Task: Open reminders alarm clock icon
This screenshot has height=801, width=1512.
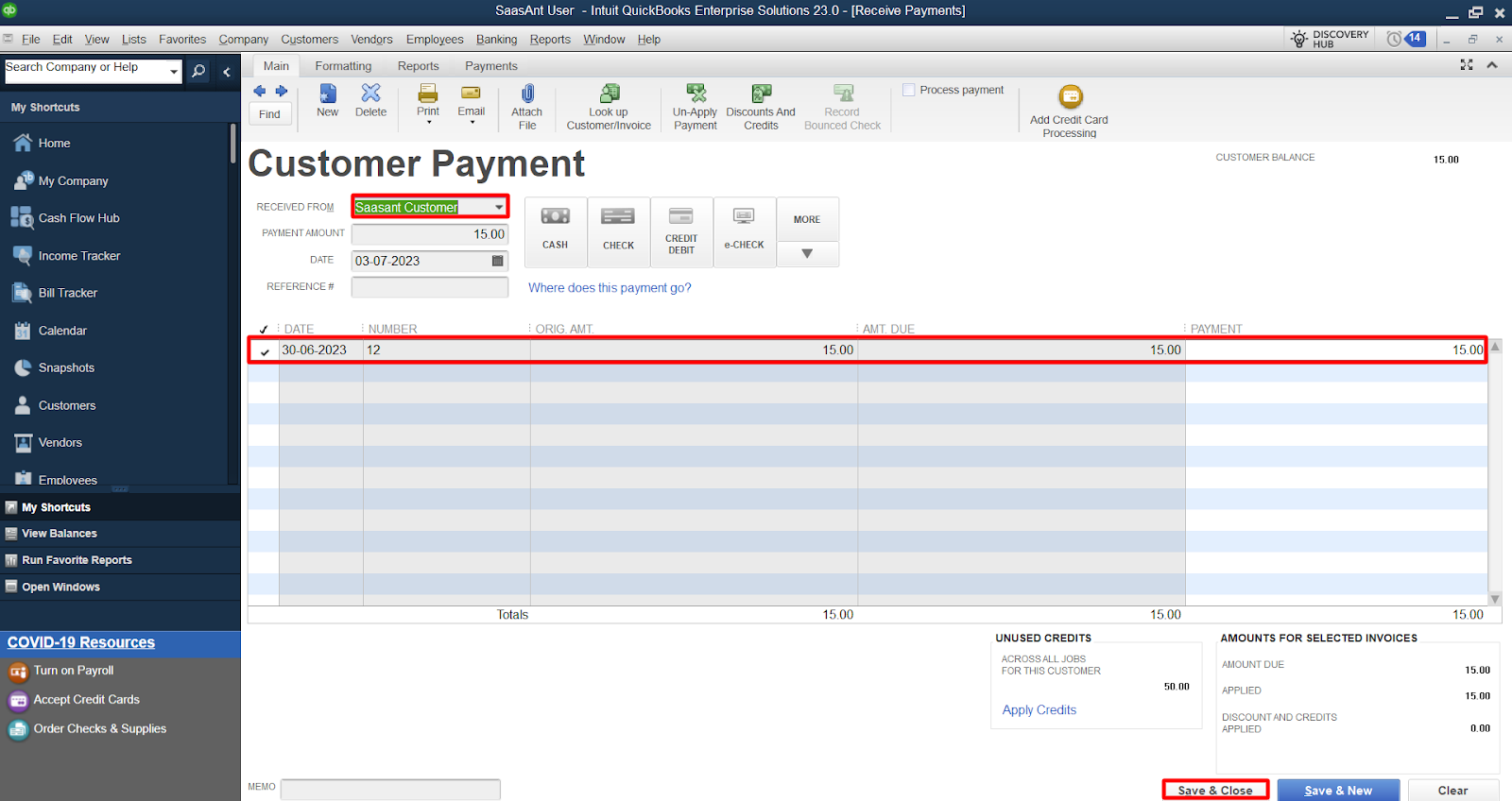Action: pyautogui.click(x=1394, y=39)
